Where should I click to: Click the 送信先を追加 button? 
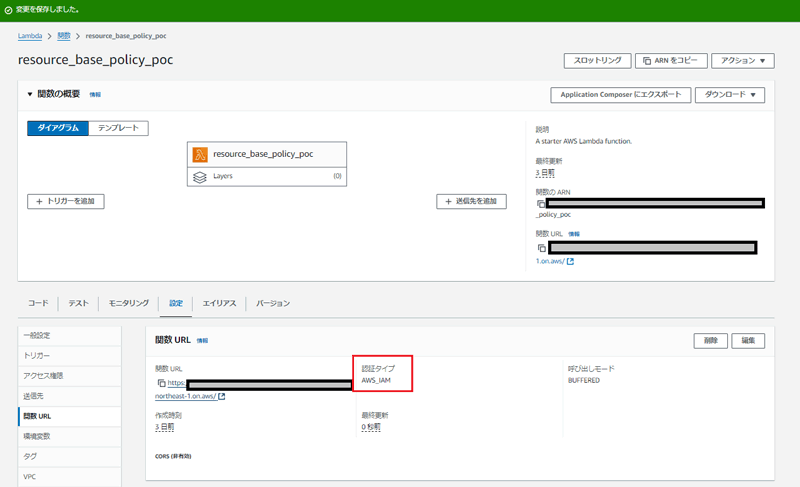point(471,201)
